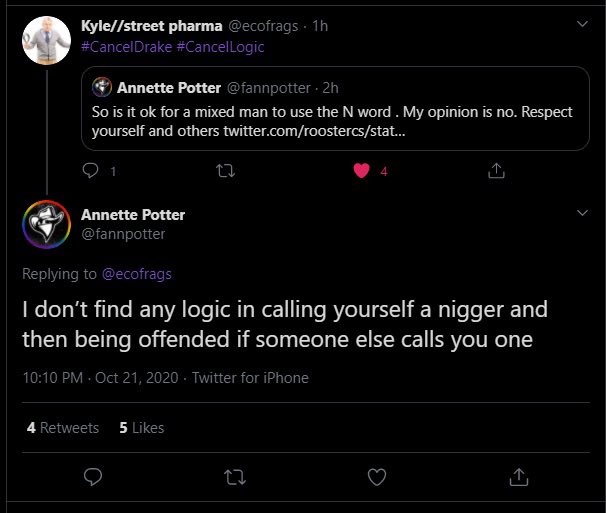Open the #CancelDrake hashtag
Image resolution: width=606 pixels, height=513 pixels.
pyautogui.click(x=127, y=47)
